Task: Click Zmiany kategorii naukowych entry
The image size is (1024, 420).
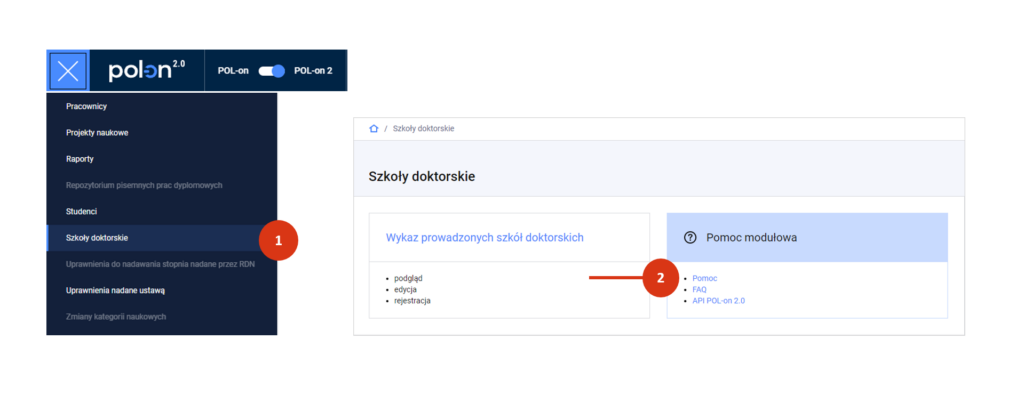Action: 116,316
